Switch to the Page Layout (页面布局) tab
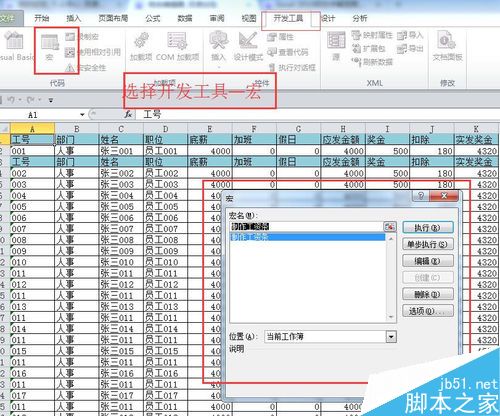 click(113, 18)
